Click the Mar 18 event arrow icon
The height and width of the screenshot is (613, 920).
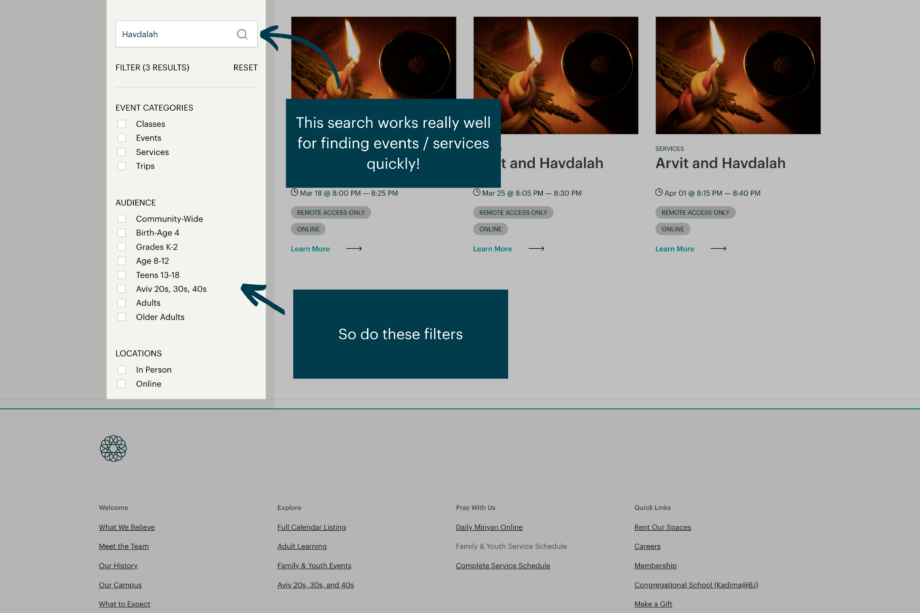point(354,249)
